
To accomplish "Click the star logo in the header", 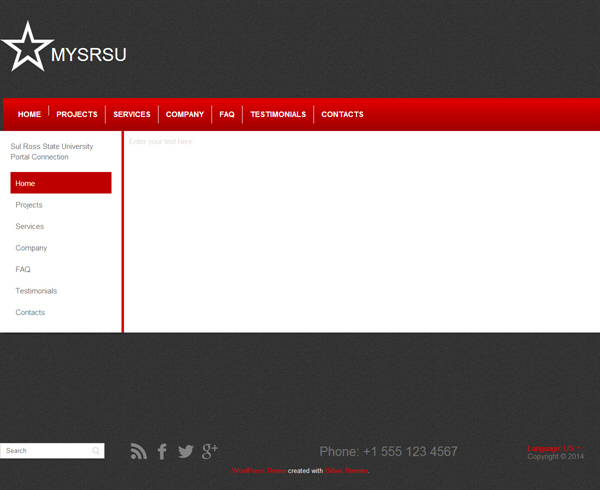I will click(x=27, y=48).
